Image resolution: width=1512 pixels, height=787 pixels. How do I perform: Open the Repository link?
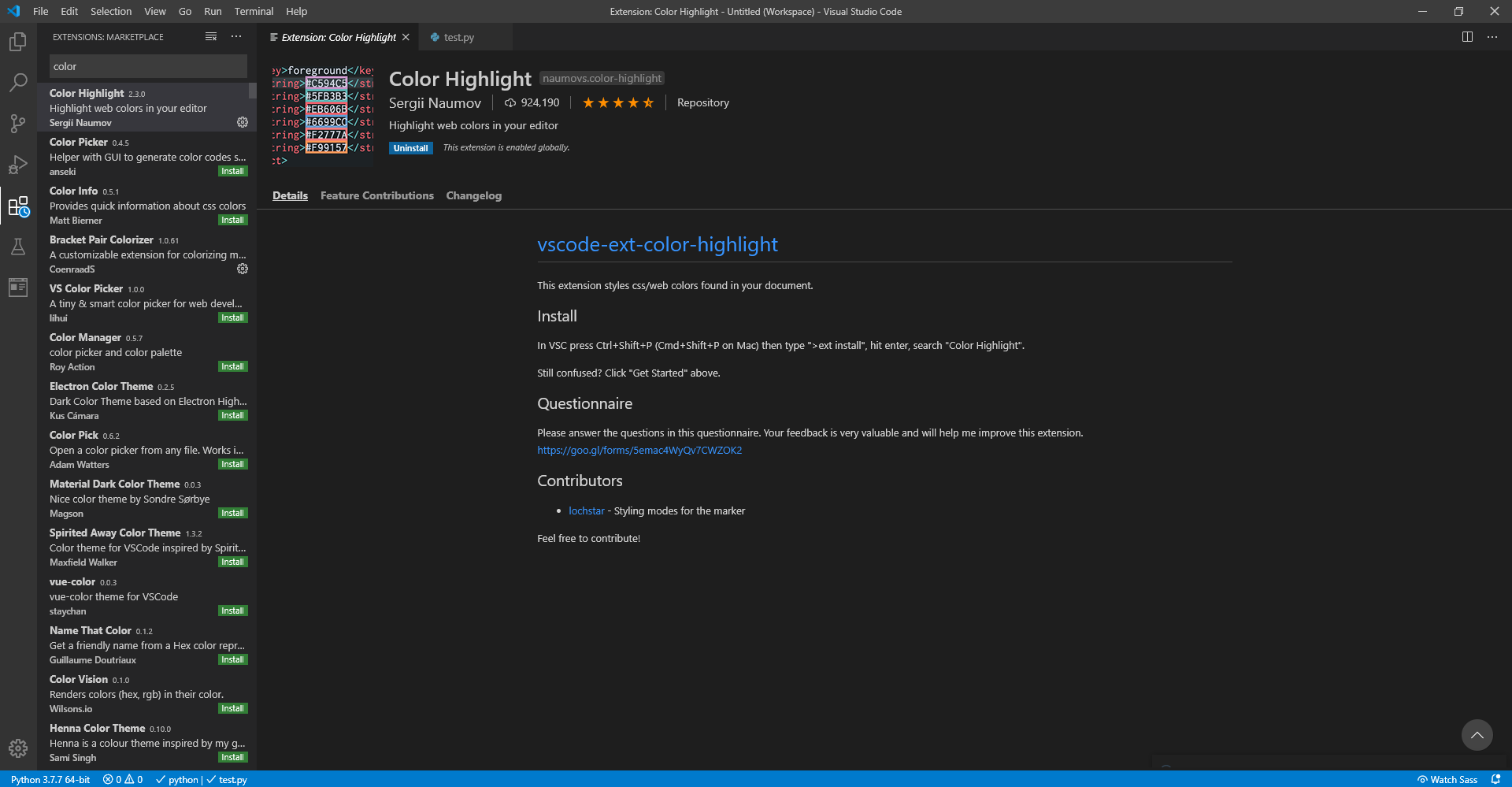click(703, 102)
